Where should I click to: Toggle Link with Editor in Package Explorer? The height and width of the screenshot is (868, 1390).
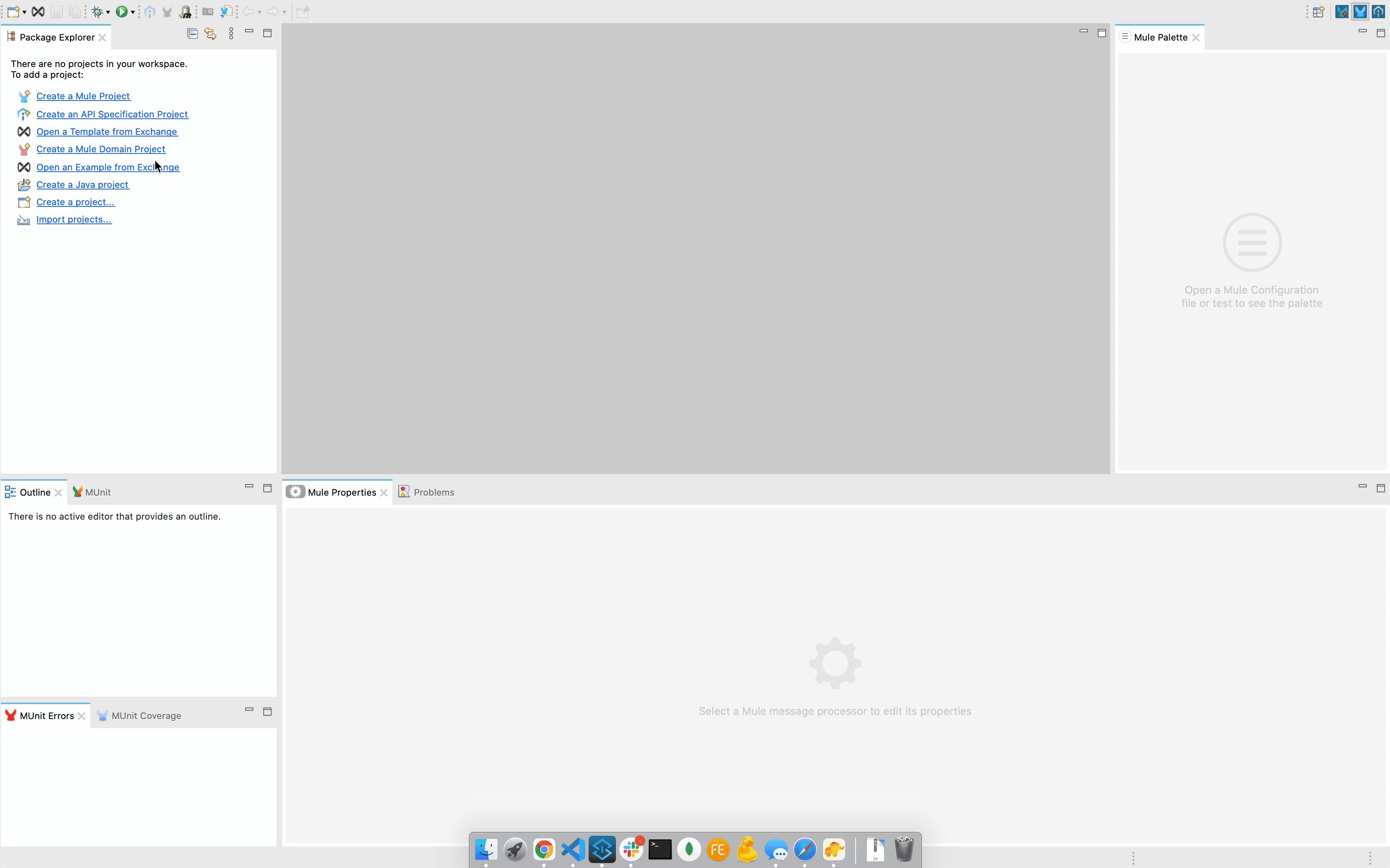point(210,33)
